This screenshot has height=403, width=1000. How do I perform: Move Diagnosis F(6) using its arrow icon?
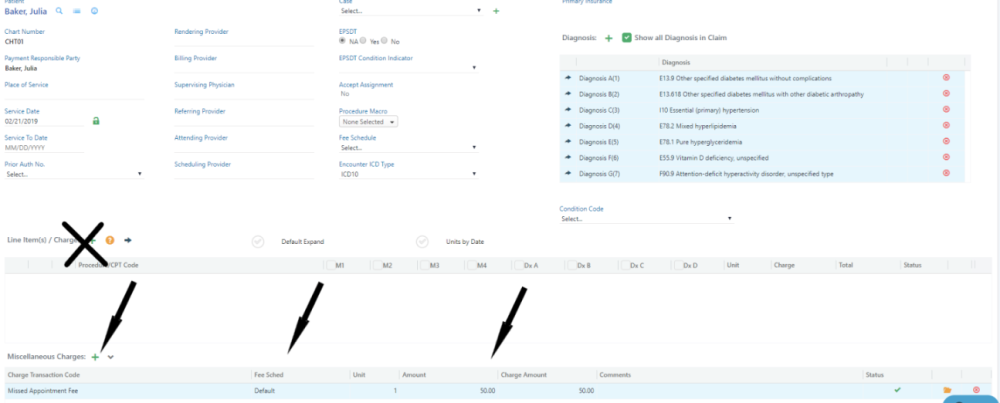(568, 158)
